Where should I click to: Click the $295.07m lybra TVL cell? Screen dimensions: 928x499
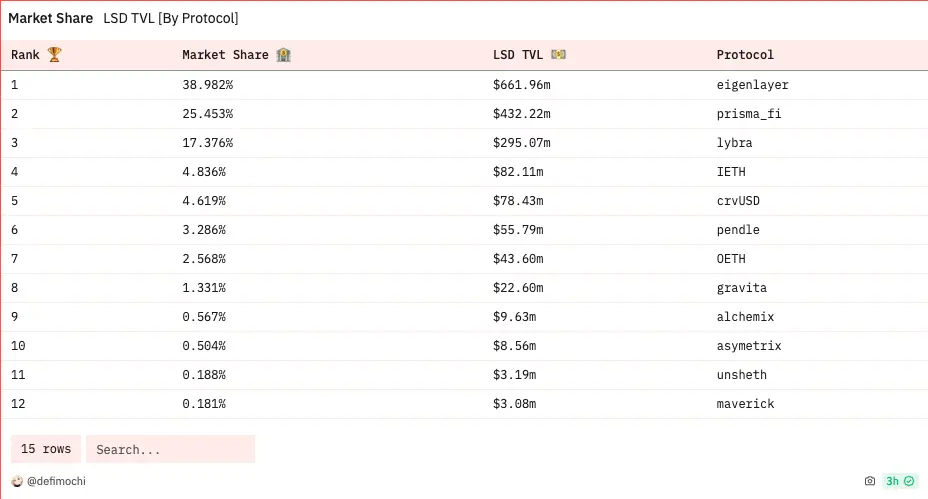click(521, 143)
